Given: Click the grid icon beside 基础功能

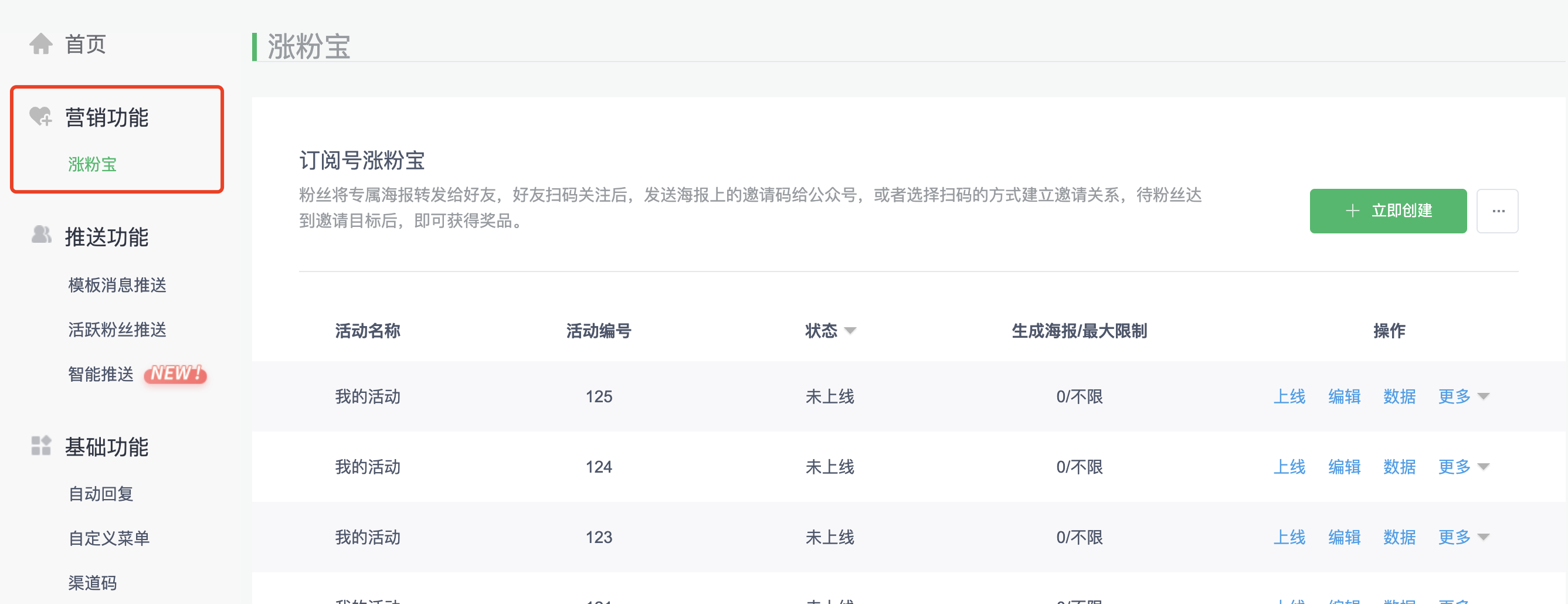Looking at the screenshot, I should pyautogui.click(x=41, y=446).
